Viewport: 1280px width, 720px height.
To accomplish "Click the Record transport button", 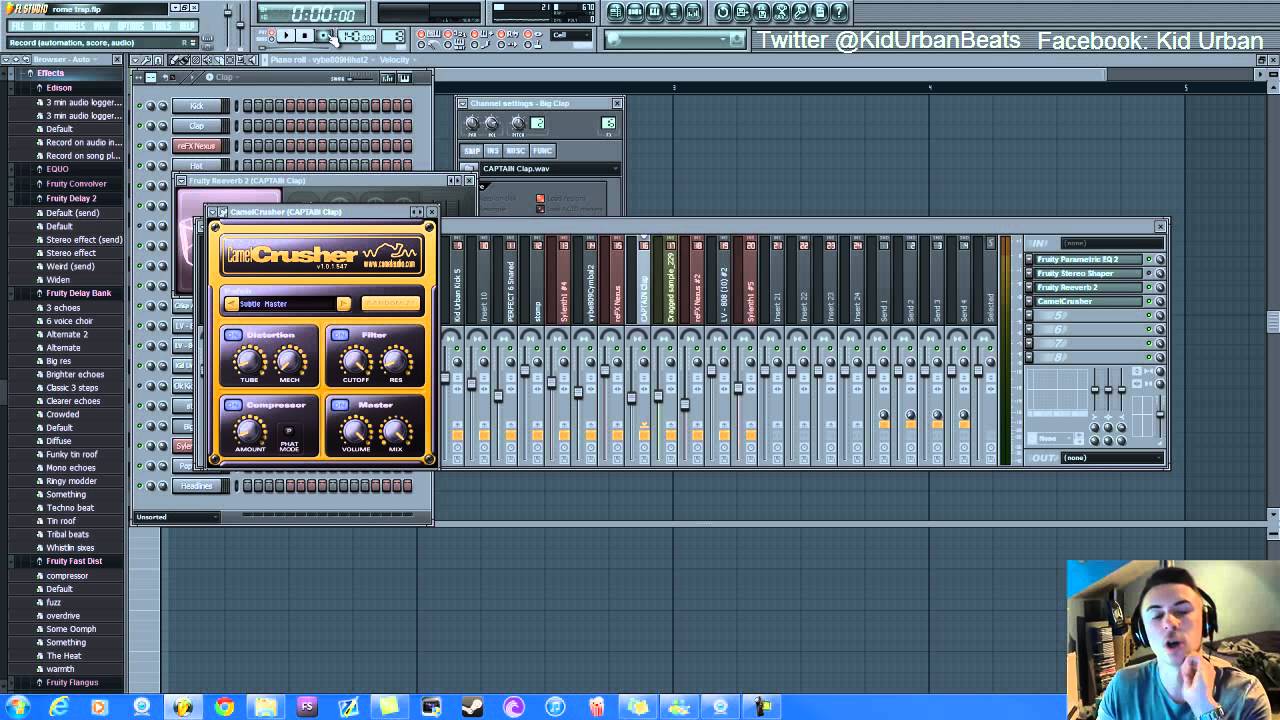I will pyautogui.click(x=324, y=35).
